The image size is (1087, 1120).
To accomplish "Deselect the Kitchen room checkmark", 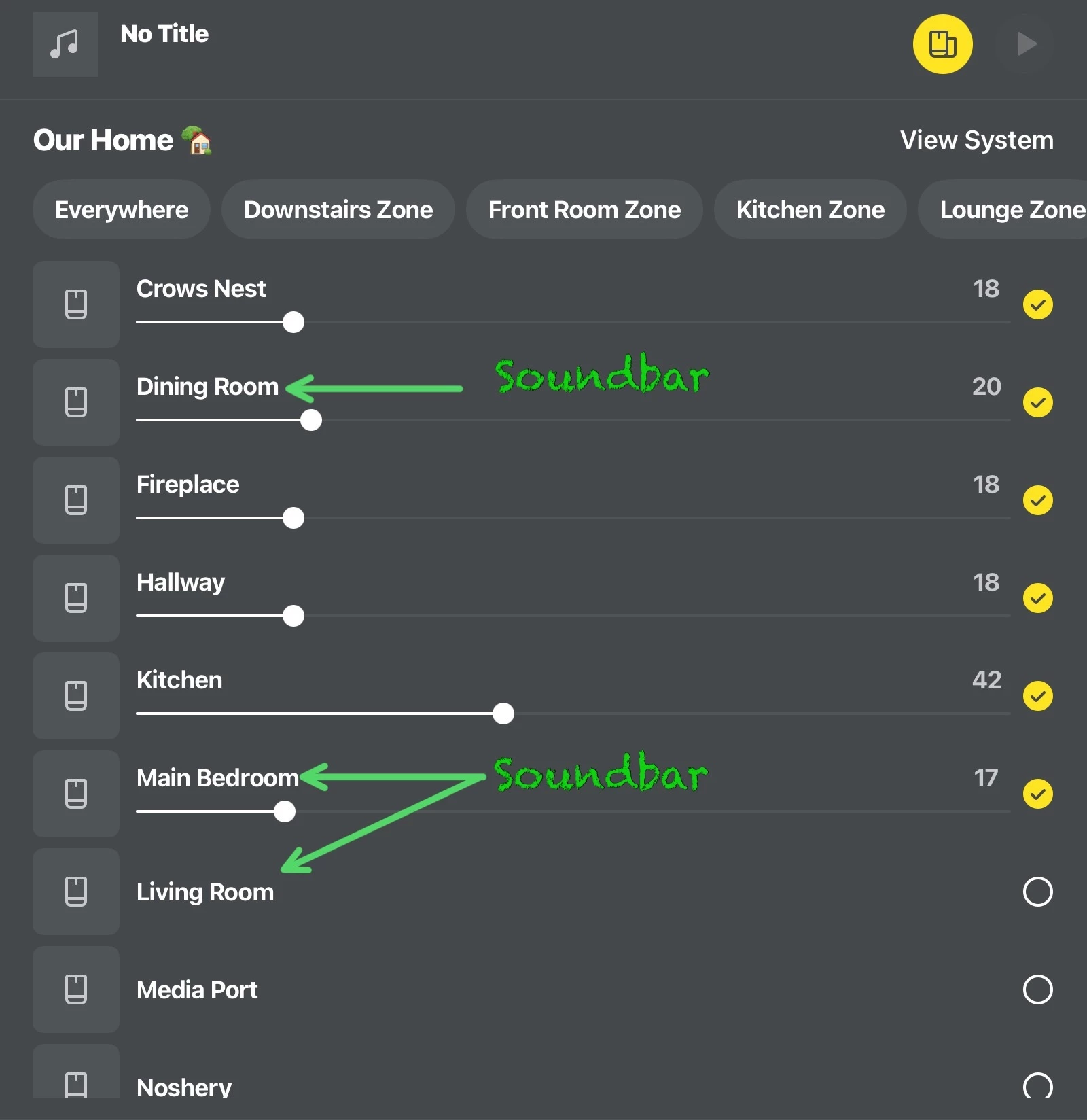I will (1037, 696).
